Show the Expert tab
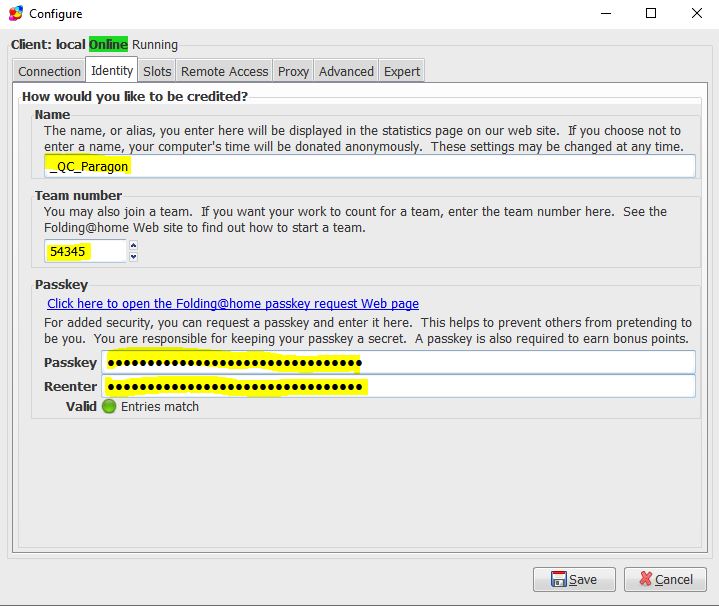The width and height of the screenshot is (719, 606). (x=402, y=71)
